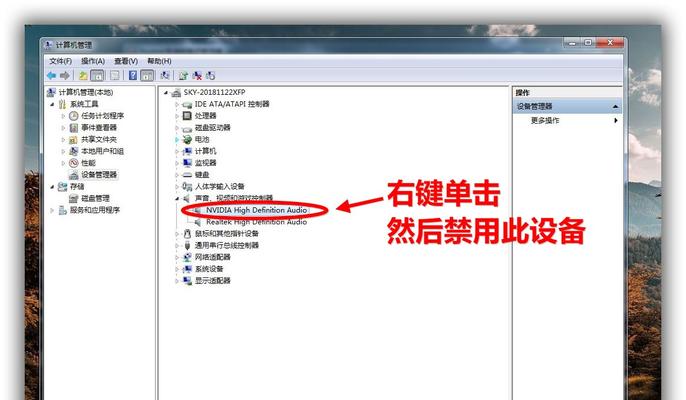Select 磁盘管理 under 存储

[x=95, y=199]
